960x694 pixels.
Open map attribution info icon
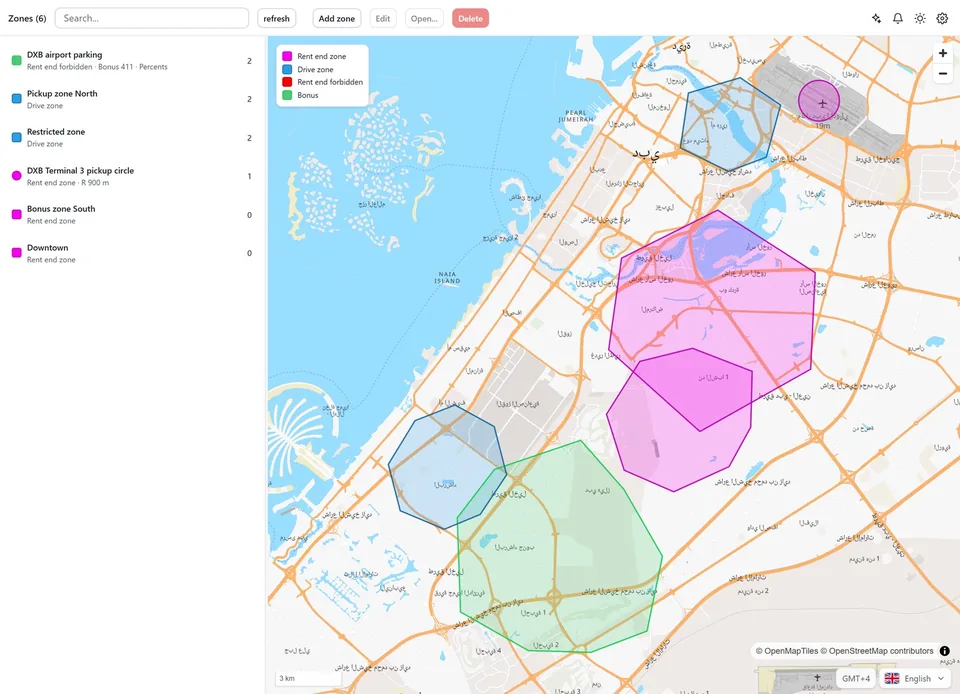[945, 651]
